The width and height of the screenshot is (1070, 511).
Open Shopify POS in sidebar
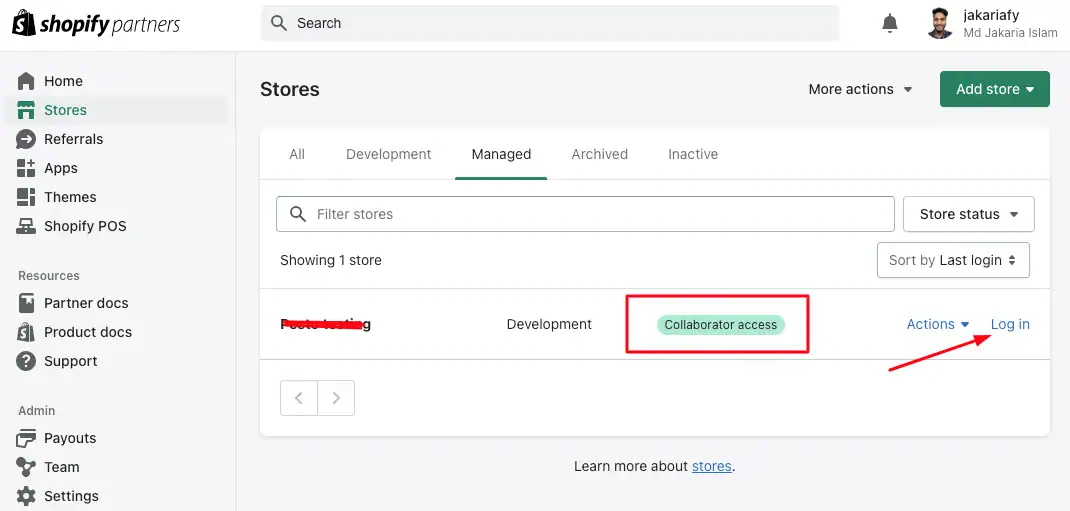point(85,226)
